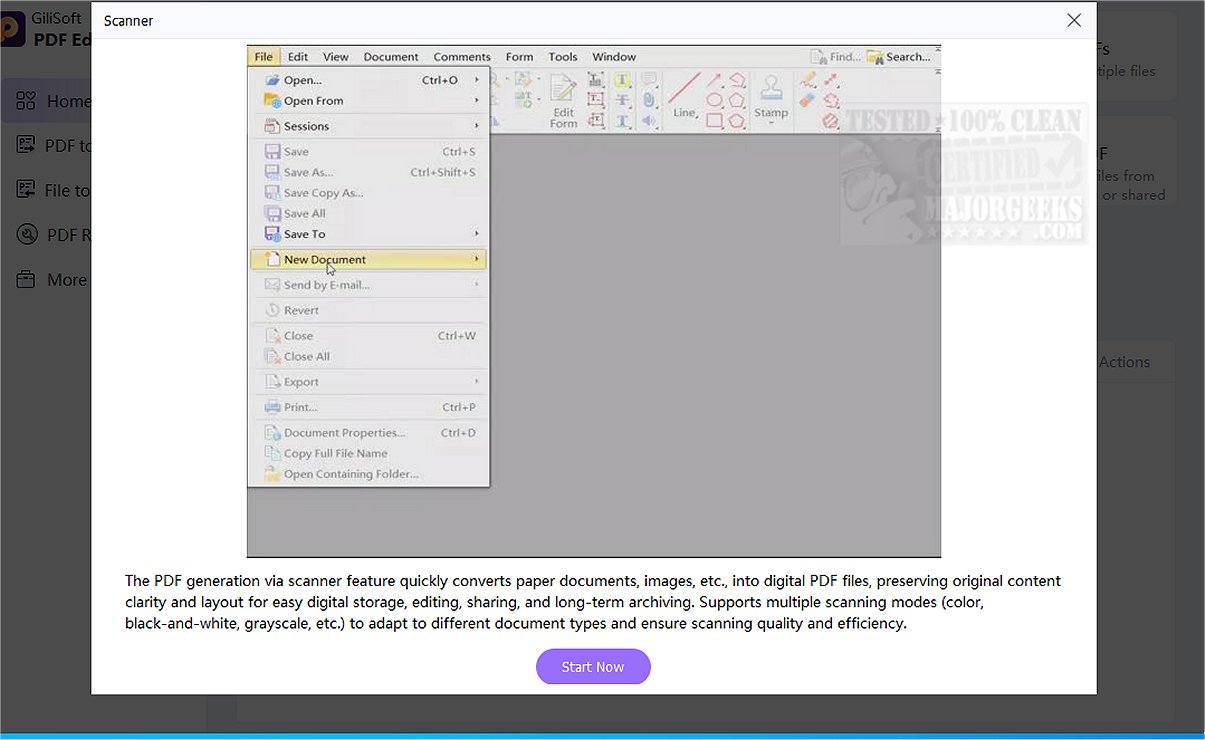Image resolution: width=1205 pixels, height=740 pixels.
Task: Select the PDF to sidebar icon
Action: 26,145
